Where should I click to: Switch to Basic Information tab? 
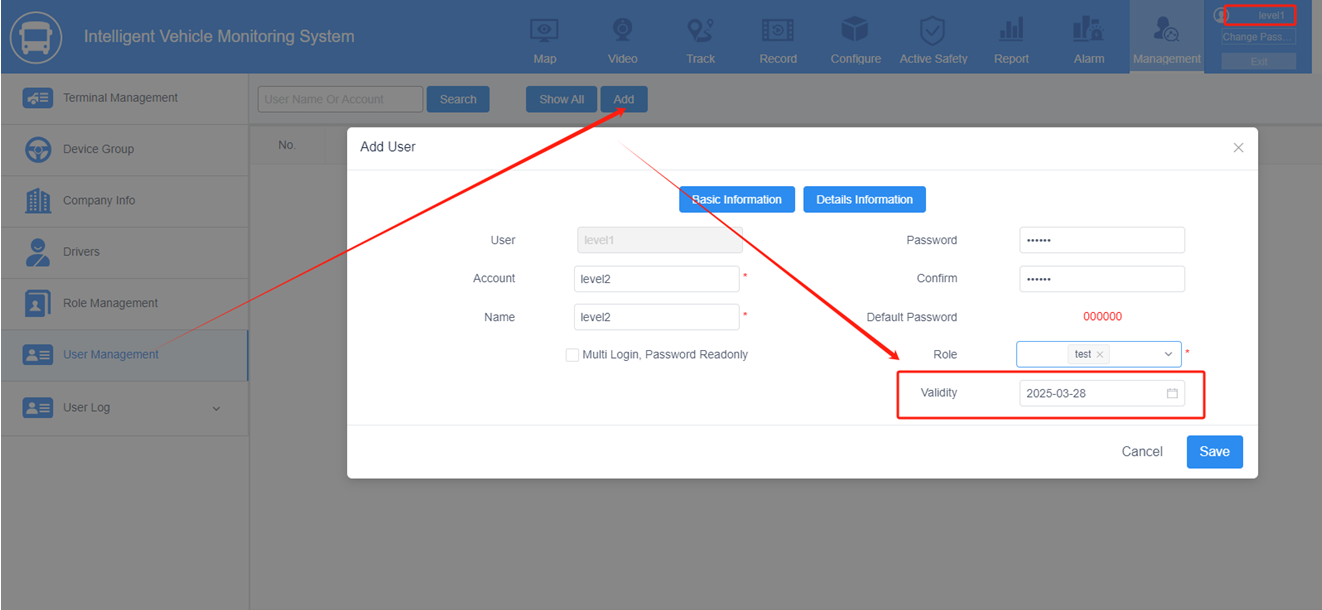[x=737, y=199]
